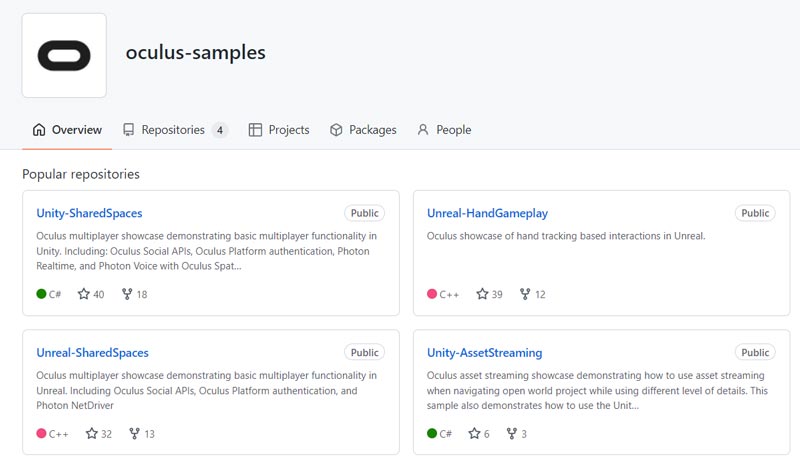Open the Unity-SharedSpaces repository link
The image size is (800, 466).
point(89,213)
